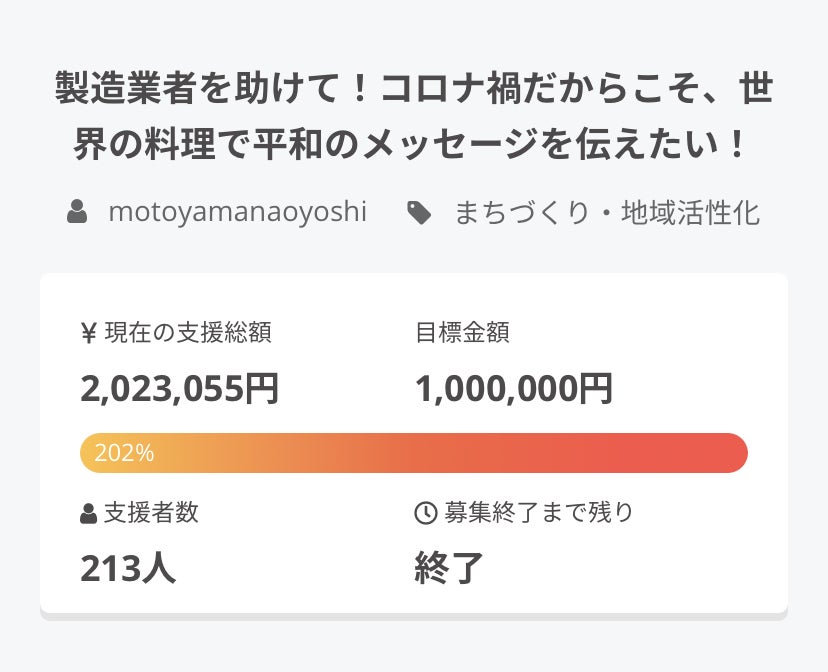Click the tag icon before まちづくり
Screen dimensions: 828x672
click(419, 212)
